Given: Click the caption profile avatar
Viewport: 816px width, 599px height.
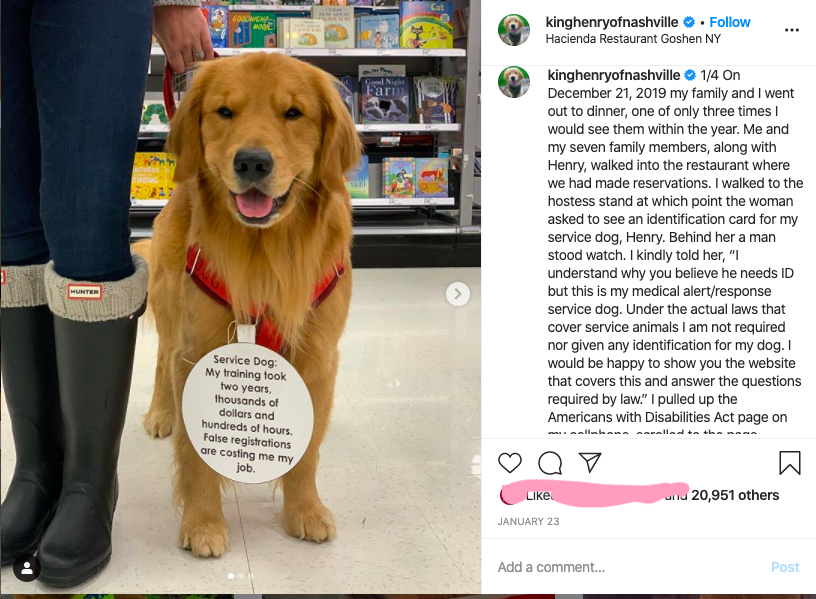Looking at the screenshot, I should click(x=514, y=82).
